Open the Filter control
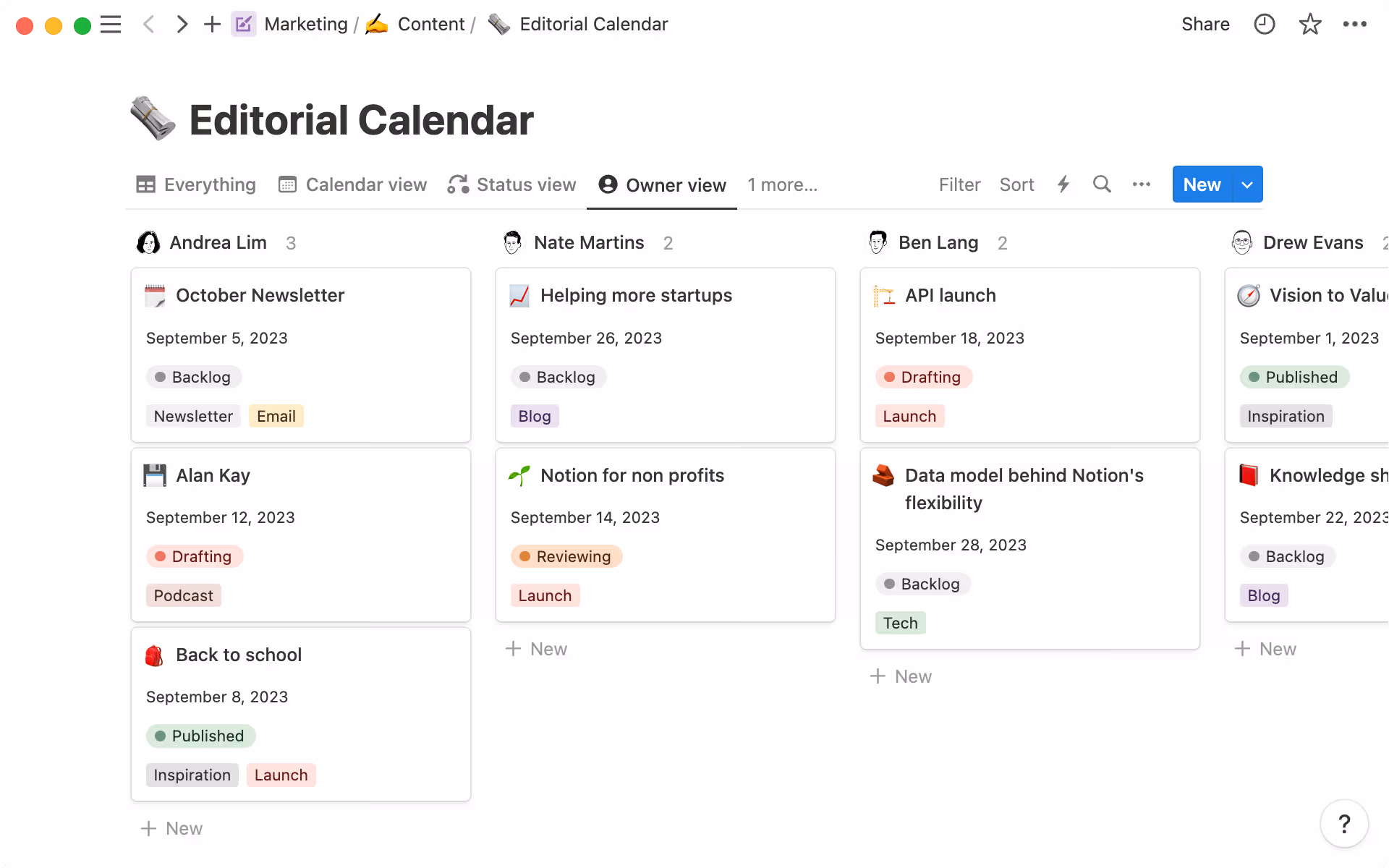The image size is (1389, 868). point(959,184)
